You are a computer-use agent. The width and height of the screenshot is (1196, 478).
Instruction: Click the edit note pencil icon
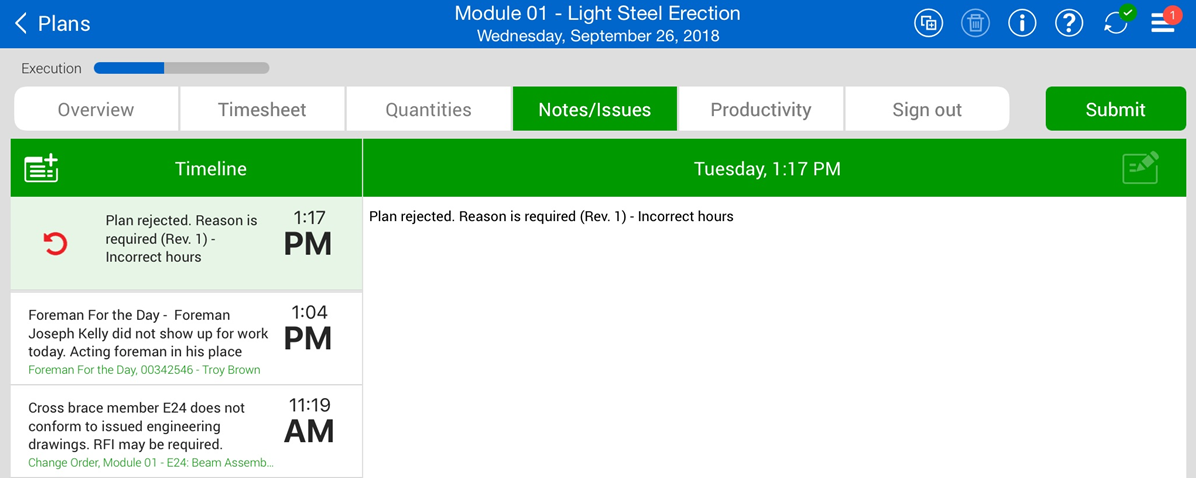(1140, 168)
